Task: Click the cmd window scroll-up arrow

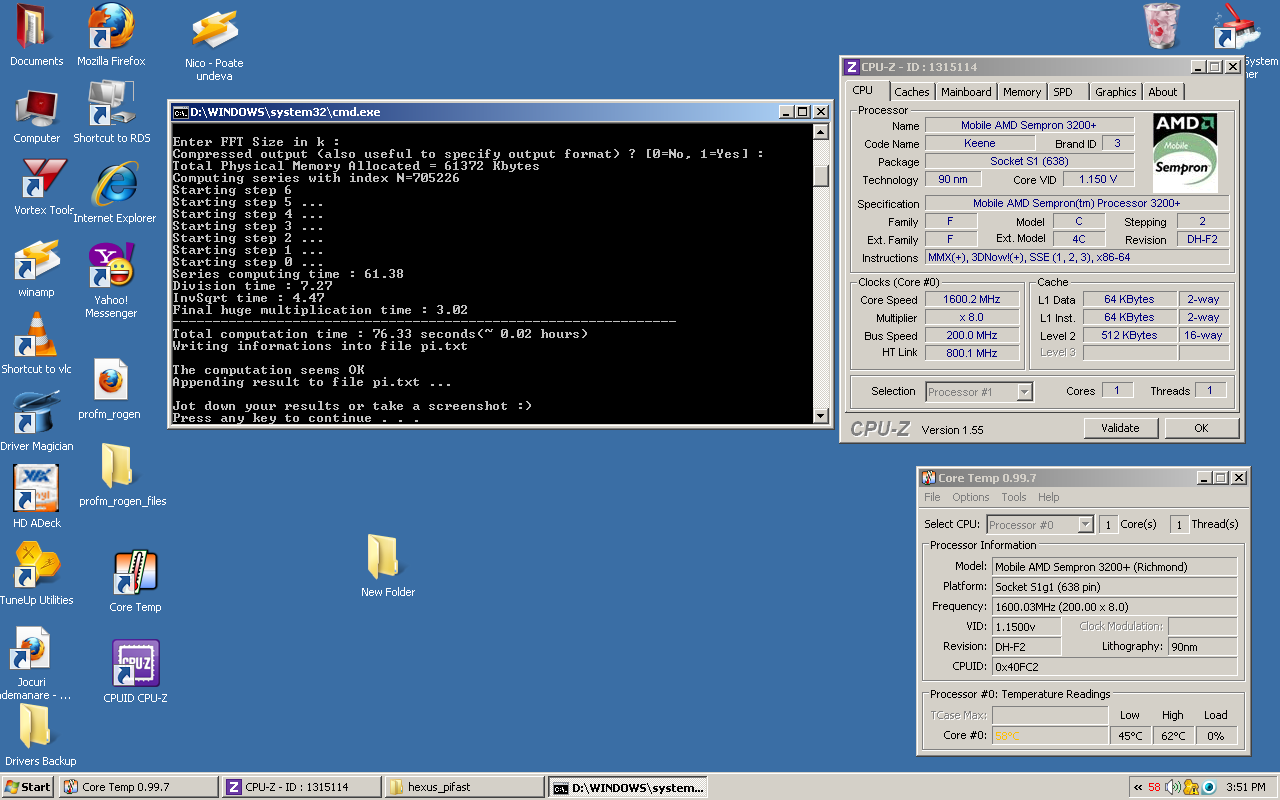Action: [x=821, y=132]
